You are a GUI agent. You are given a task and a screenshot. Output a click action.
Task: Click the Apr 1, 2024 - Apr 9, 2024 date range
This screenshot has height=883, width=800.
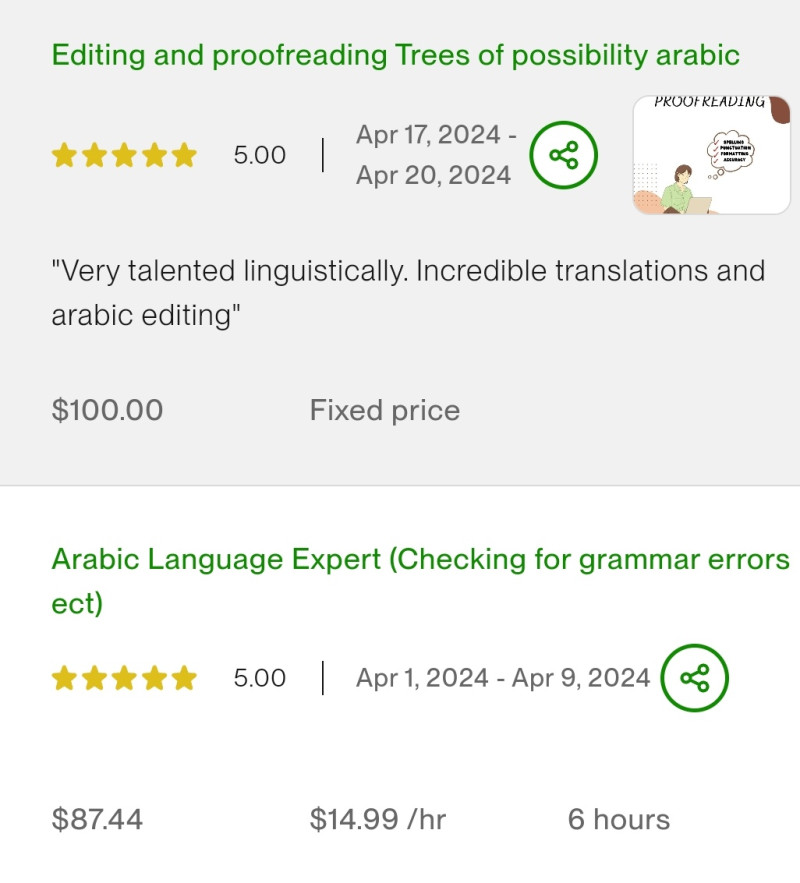pos(502,678)
